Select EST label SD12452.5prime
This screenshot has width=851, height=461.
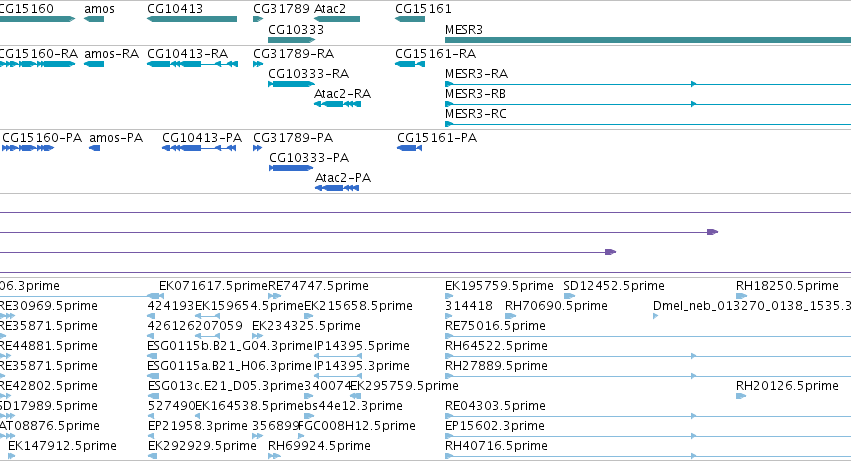click(x=614, y=286)
